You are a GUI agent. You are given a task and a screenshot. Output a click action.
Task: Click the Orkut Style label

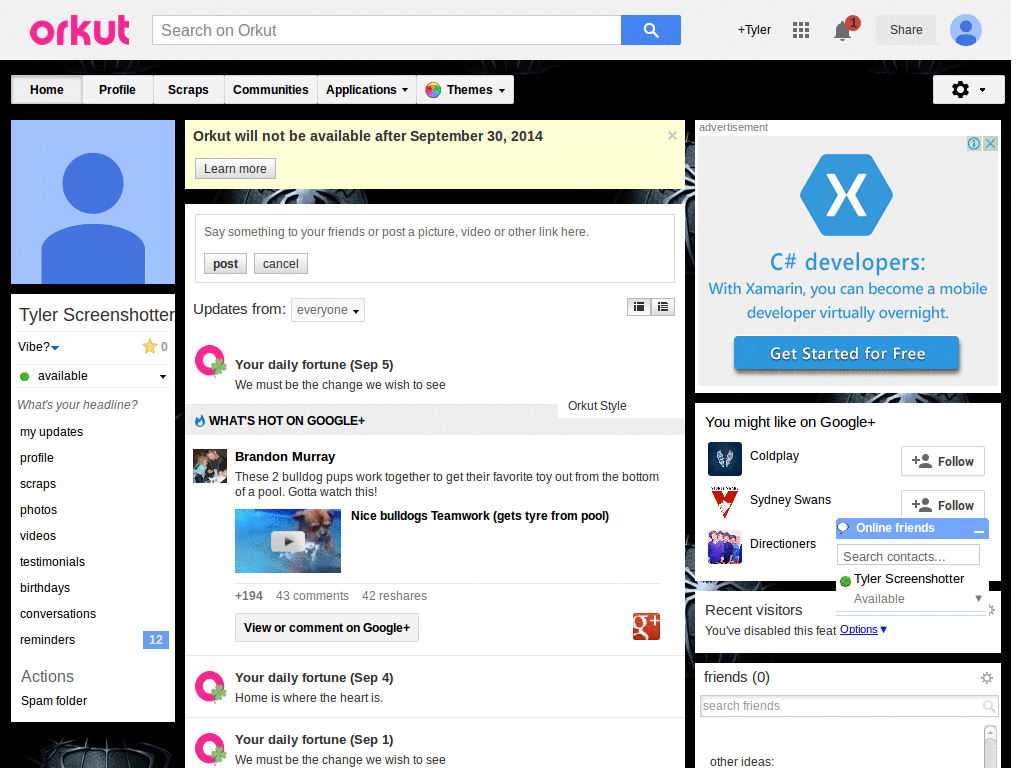[597, 406]
